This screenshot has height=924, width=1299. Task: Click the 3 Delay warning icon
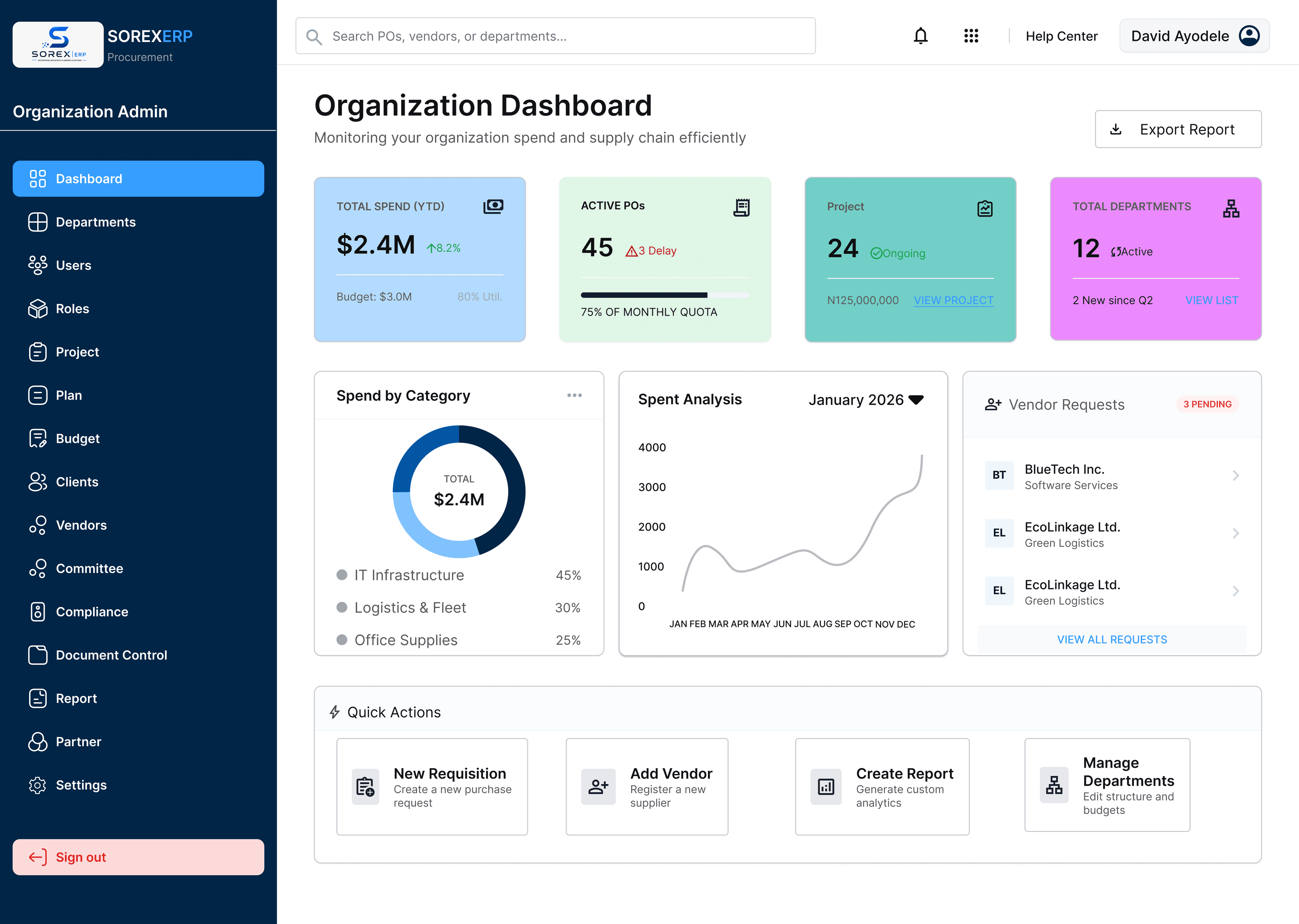[x=631, y=251]
